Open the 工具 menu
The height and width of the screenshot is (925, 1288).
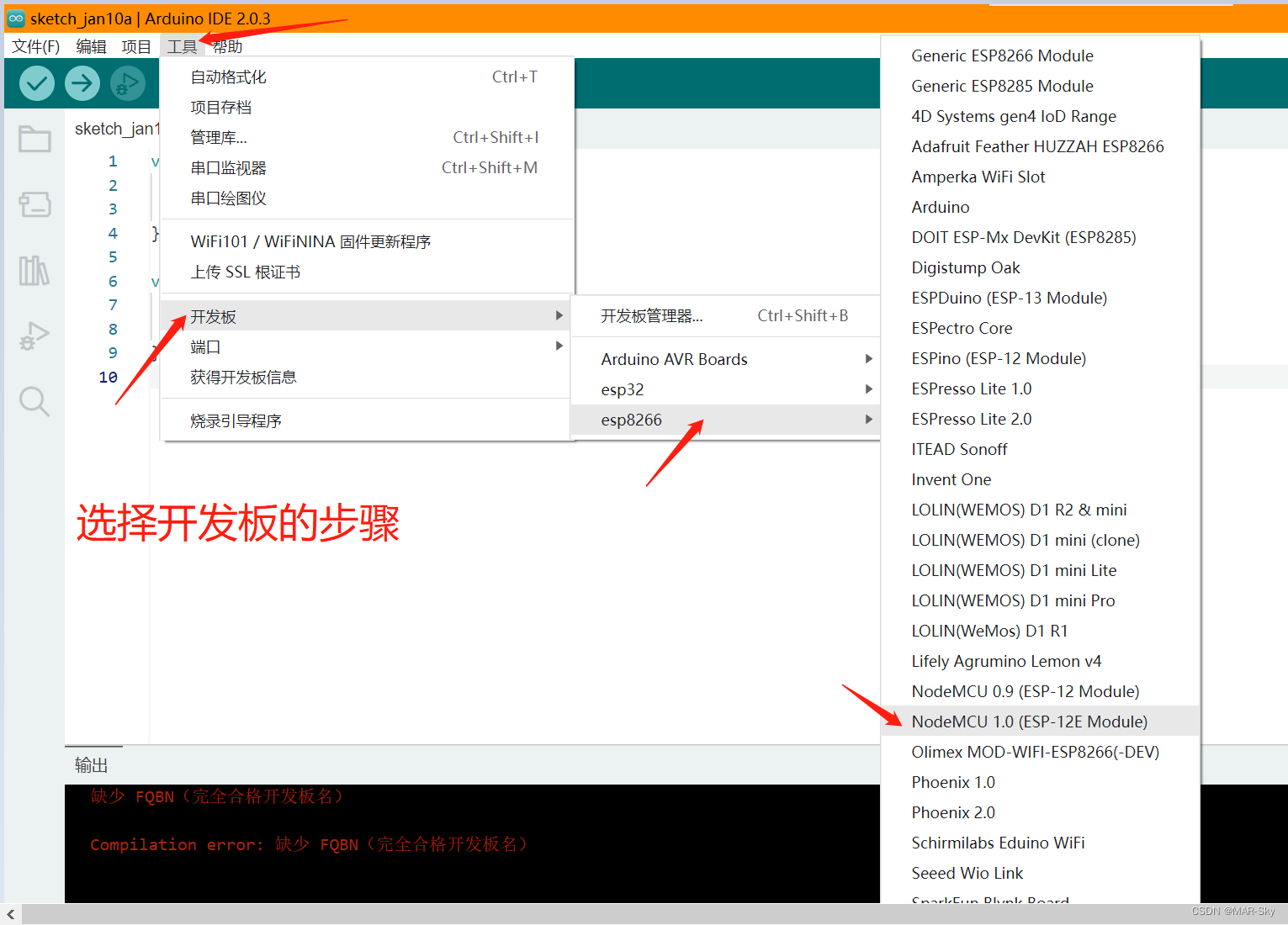[182, 46]
